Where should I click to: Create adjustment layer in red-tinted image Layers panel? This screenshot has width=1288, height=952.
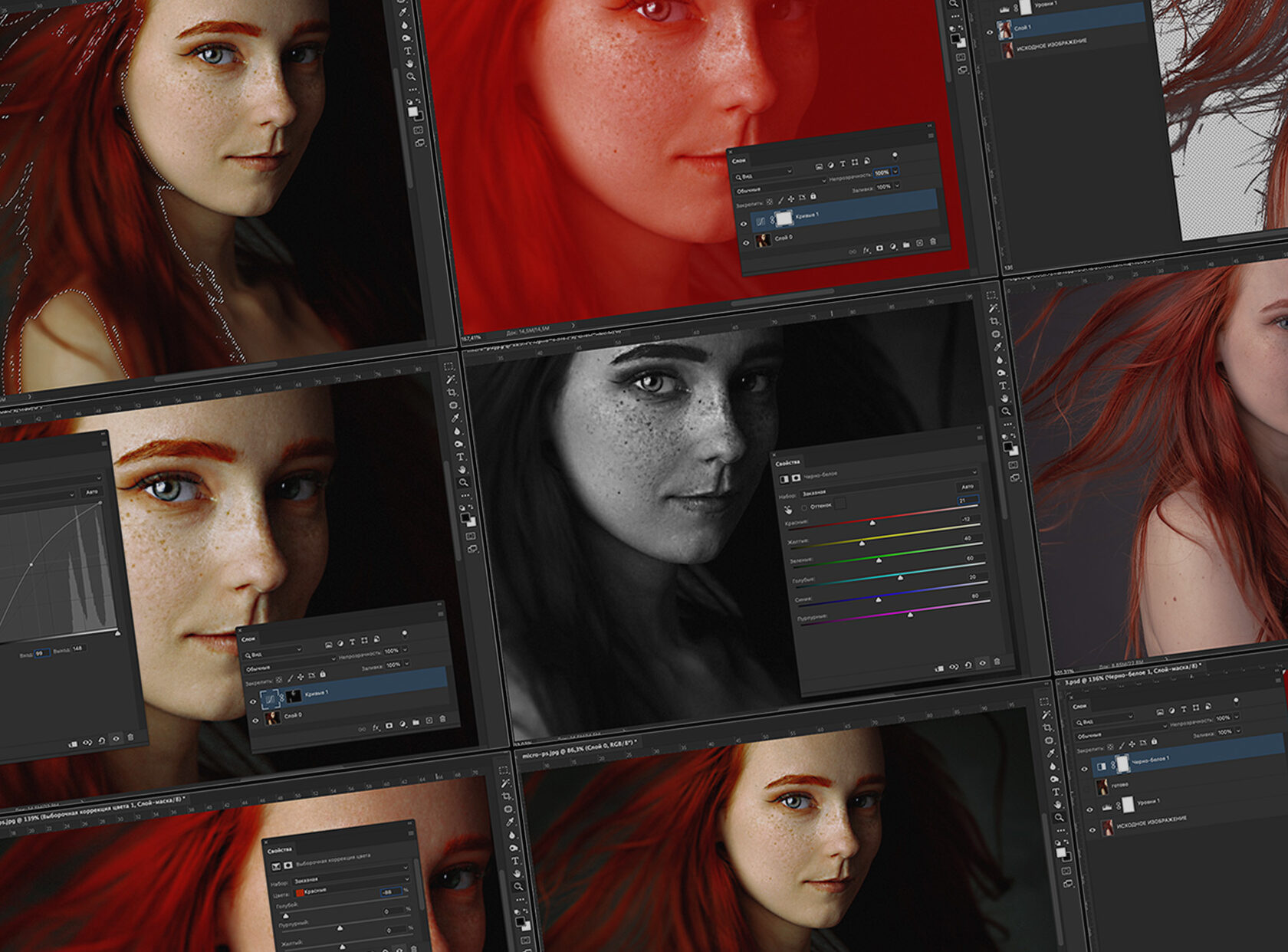tap(893, 247)
